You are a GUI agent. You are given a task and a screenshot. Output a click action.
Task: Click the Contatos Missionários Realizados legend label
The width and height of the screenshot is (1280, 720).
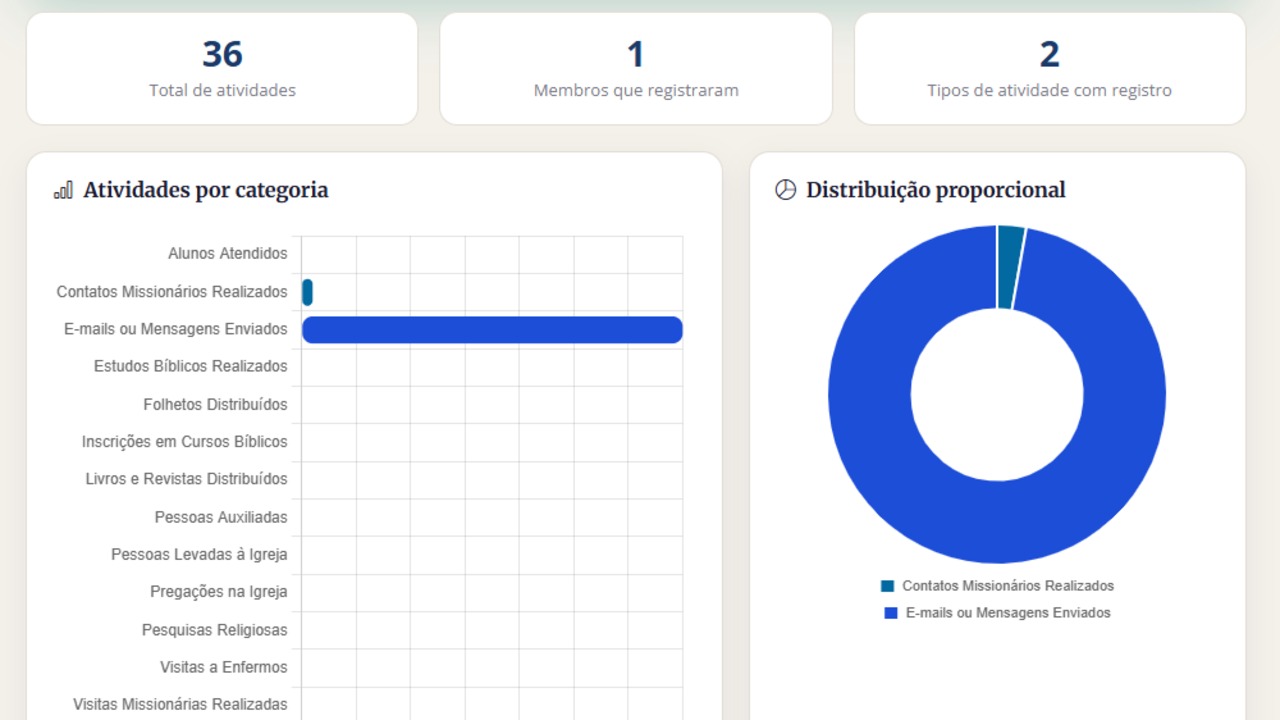tap(1008, 586)
